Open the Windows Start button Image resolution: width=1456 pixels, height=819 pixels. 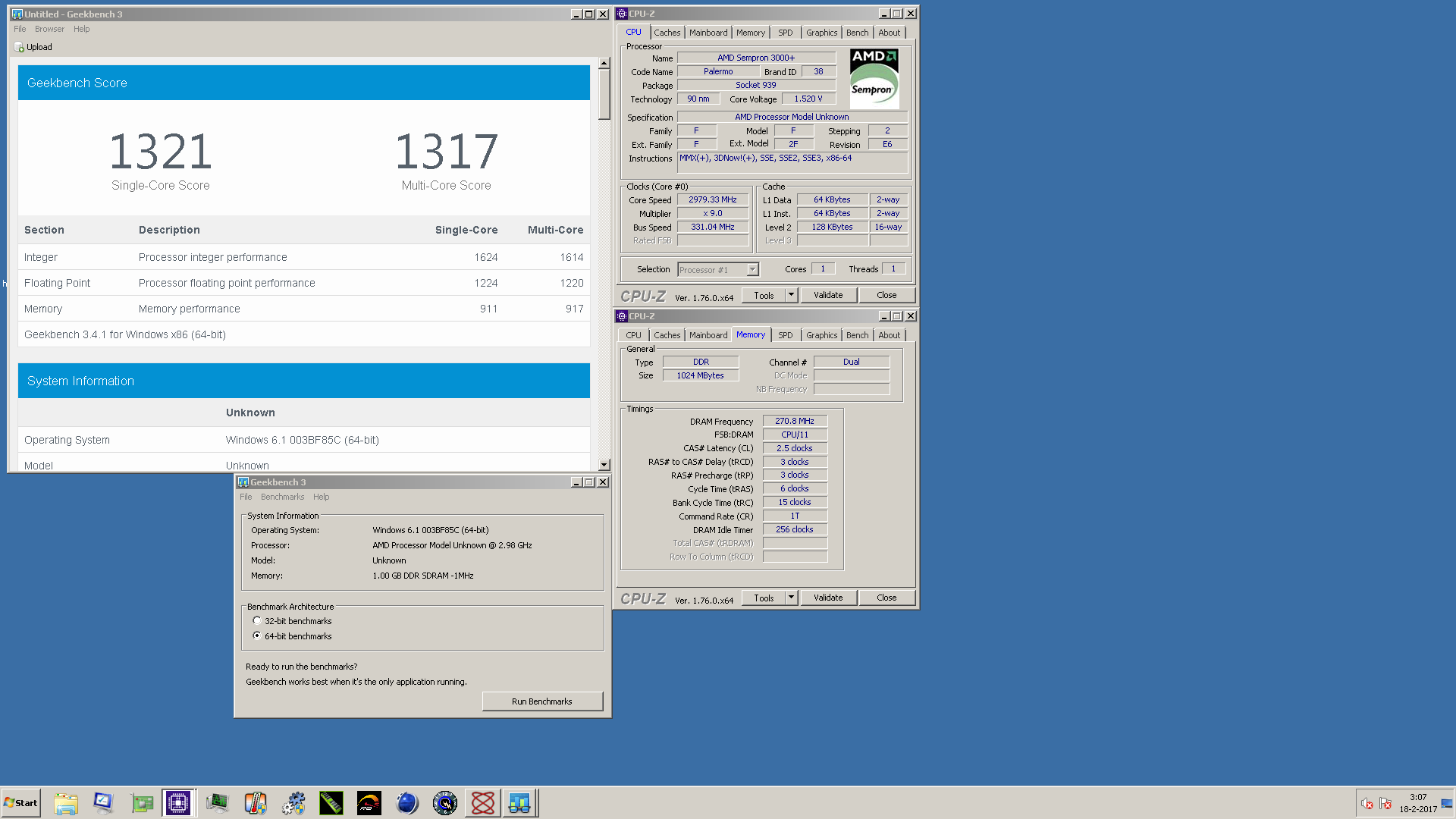[x=20, y=803]
